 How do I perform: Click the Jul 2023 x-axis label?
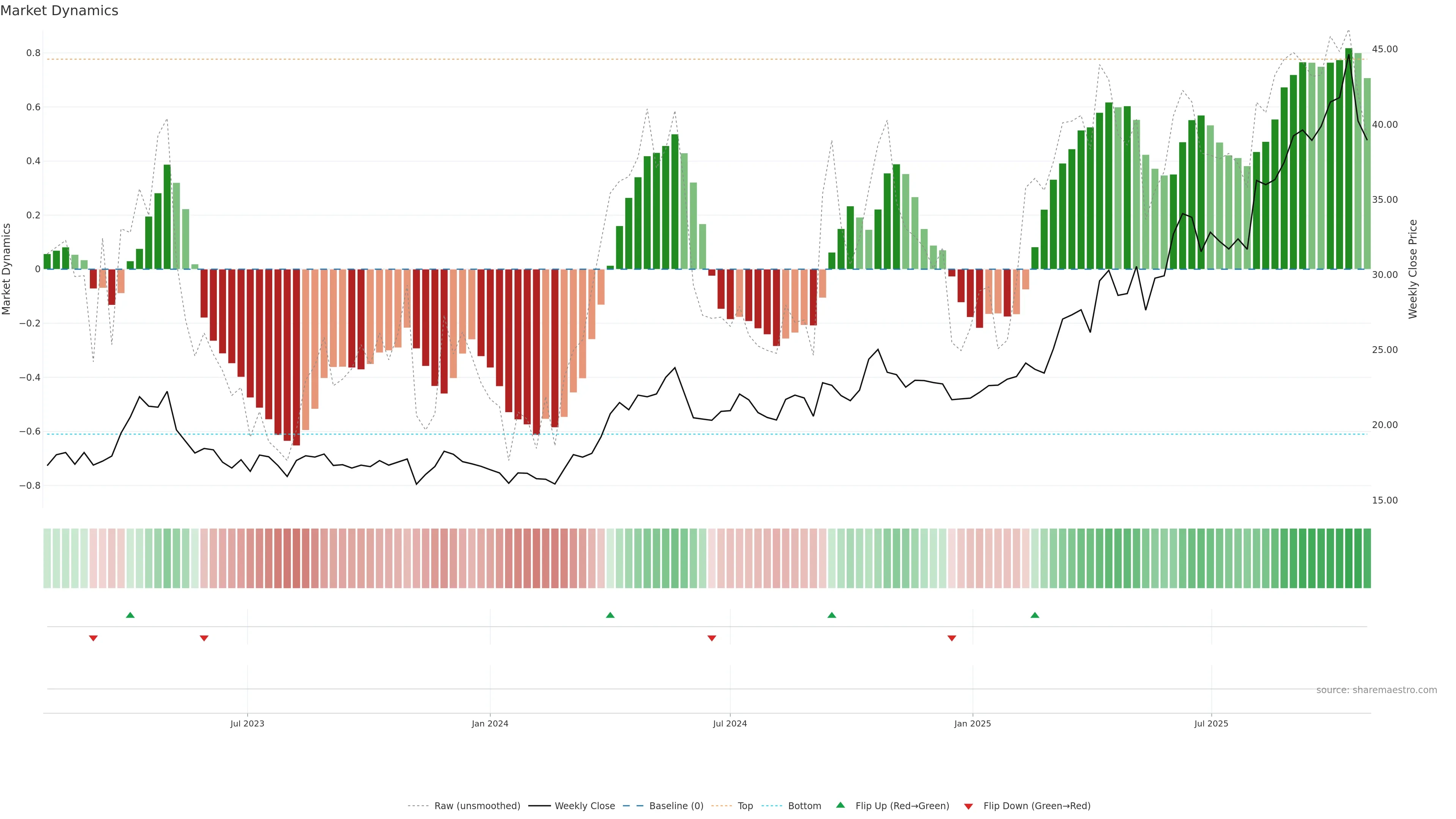247,723
